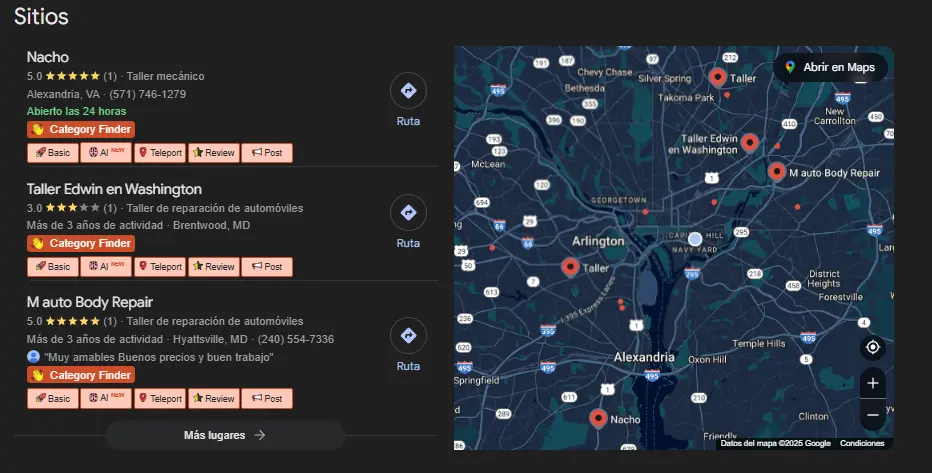932x473 pixels.
Task: Click Teleport button under Nacho
Action: coord(160,153)
